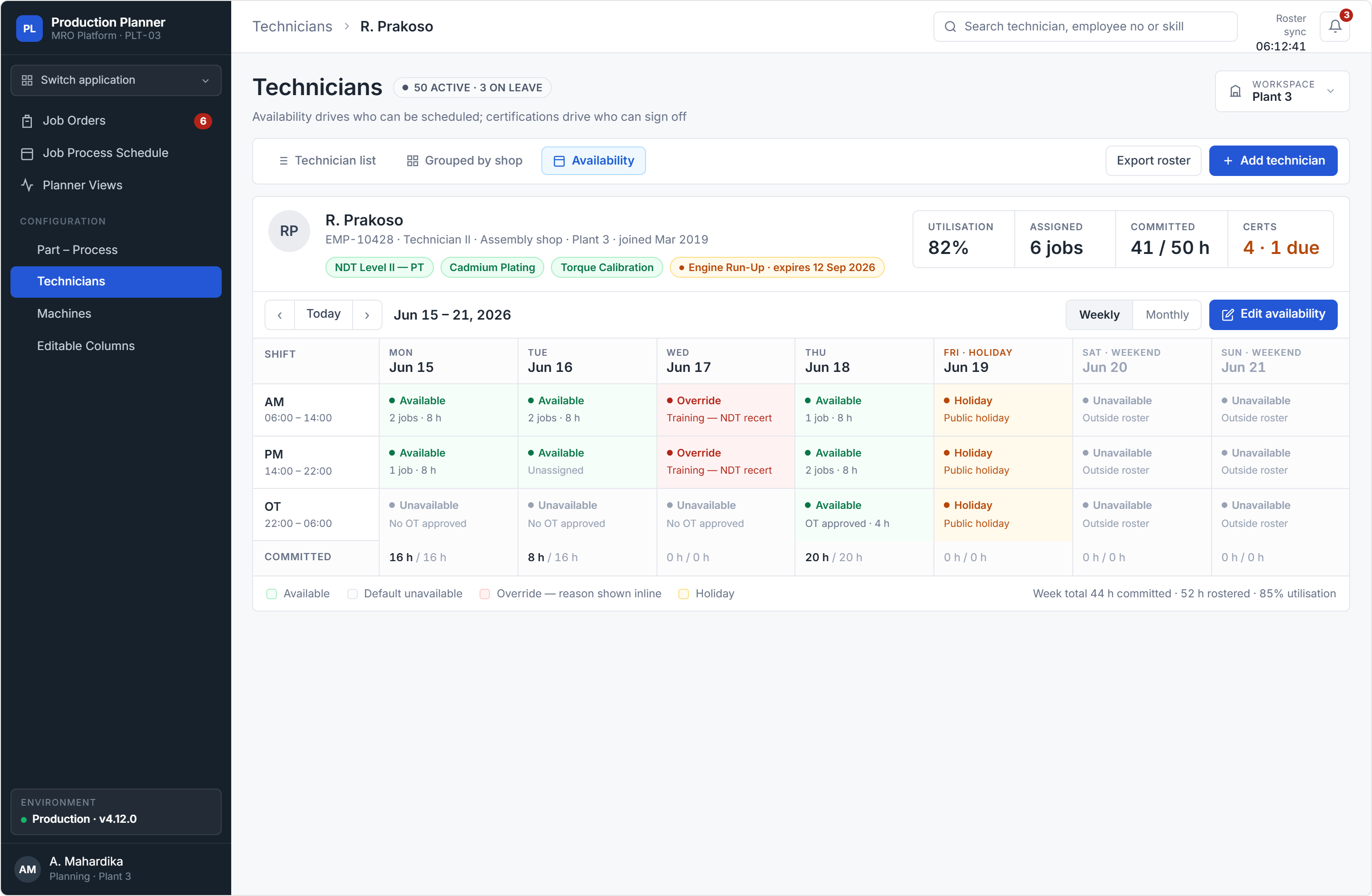This screenshot has height=896, width=1372.
Task: Click the Technician list lines icon
Action: click(284, 161)
